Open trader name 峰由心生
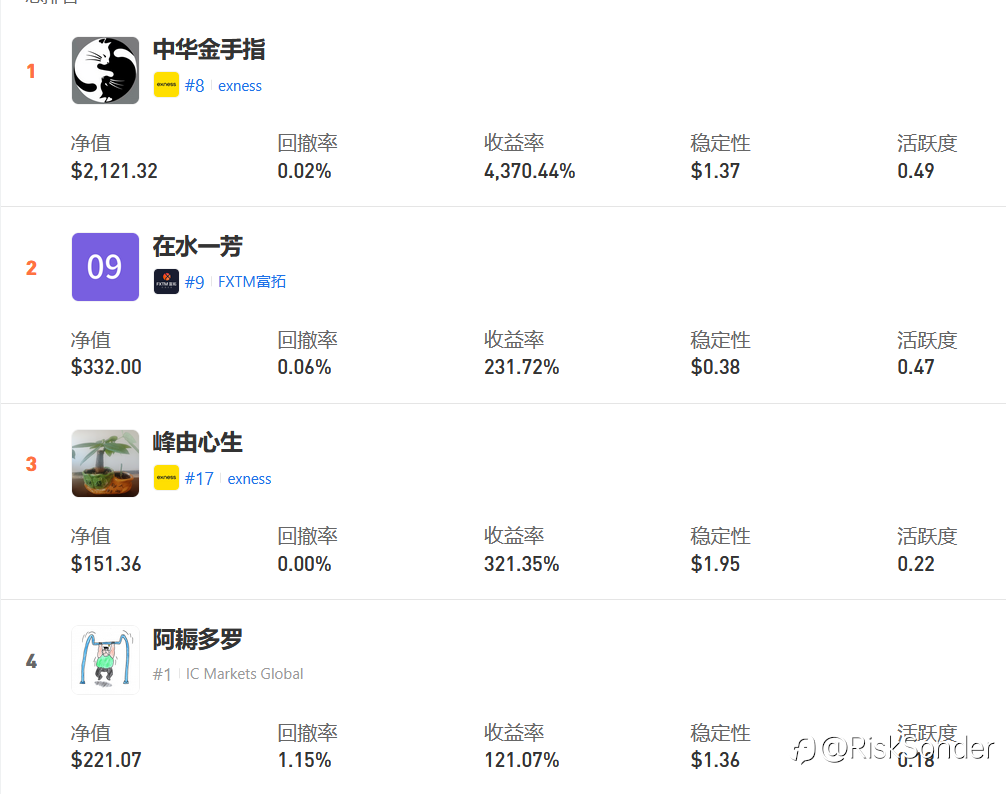1006x794 pixels. pyautogui.click(x=198, y=443)
